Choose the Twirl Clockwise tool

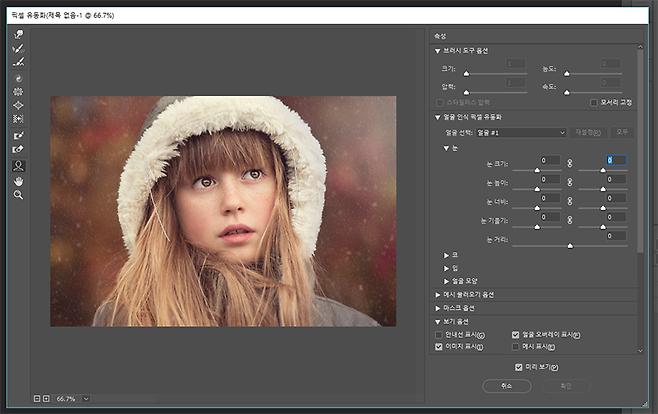click(18, 77)
